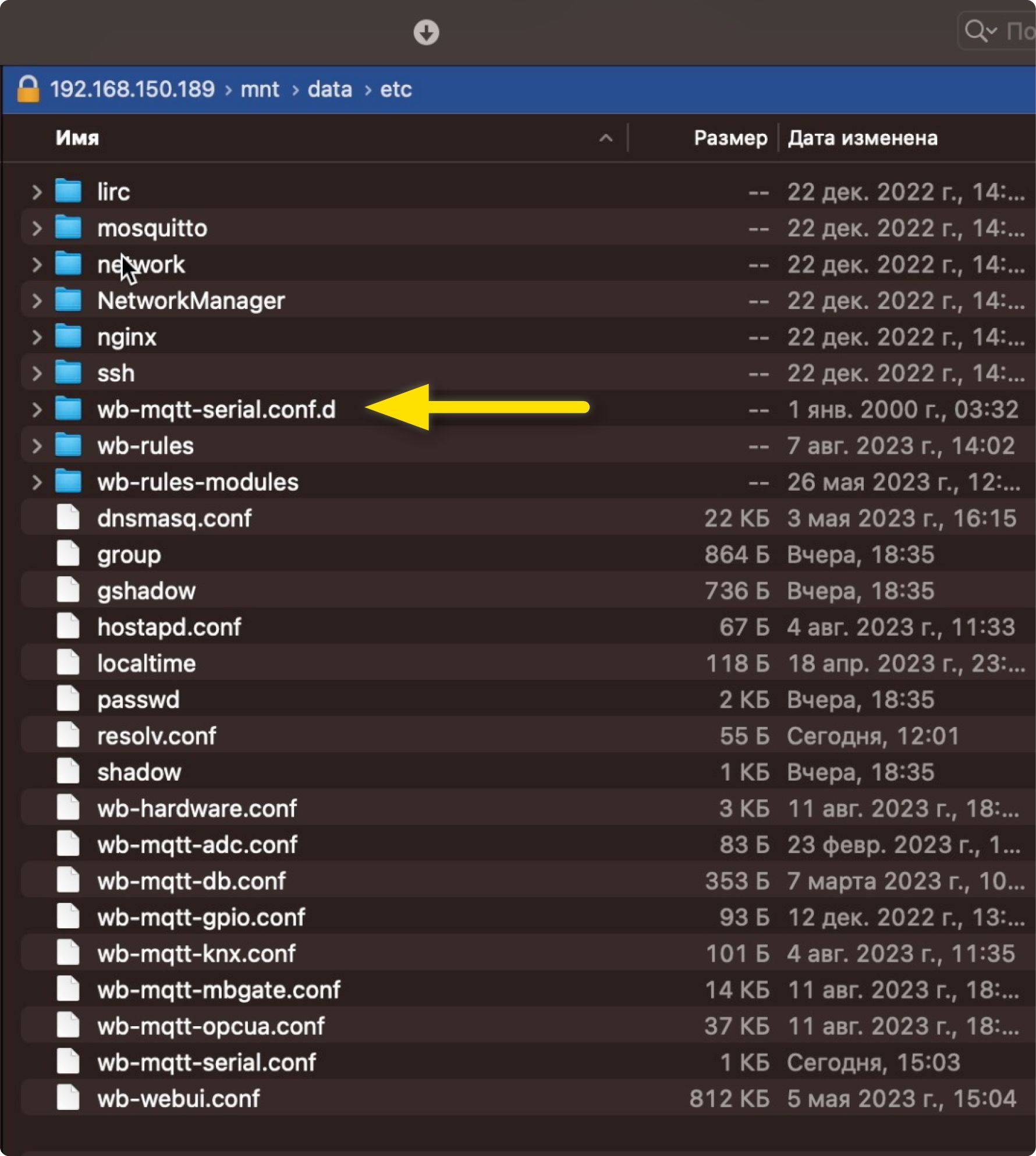Expand the wb-rules folder
This screenshot has width=1036, height=1156.
37,446
